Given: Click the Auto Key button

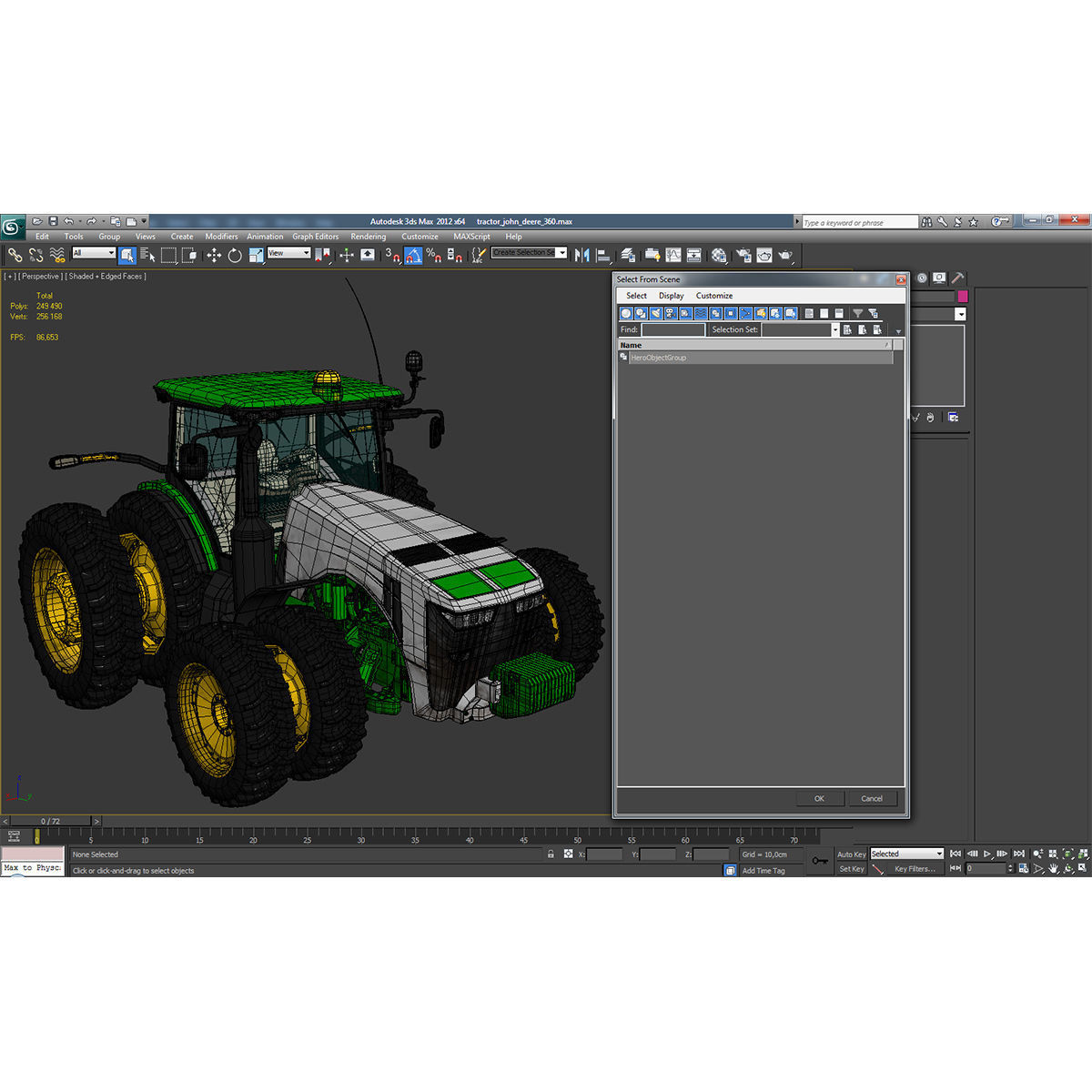Looking at the screenshot, I should point(851,854).
